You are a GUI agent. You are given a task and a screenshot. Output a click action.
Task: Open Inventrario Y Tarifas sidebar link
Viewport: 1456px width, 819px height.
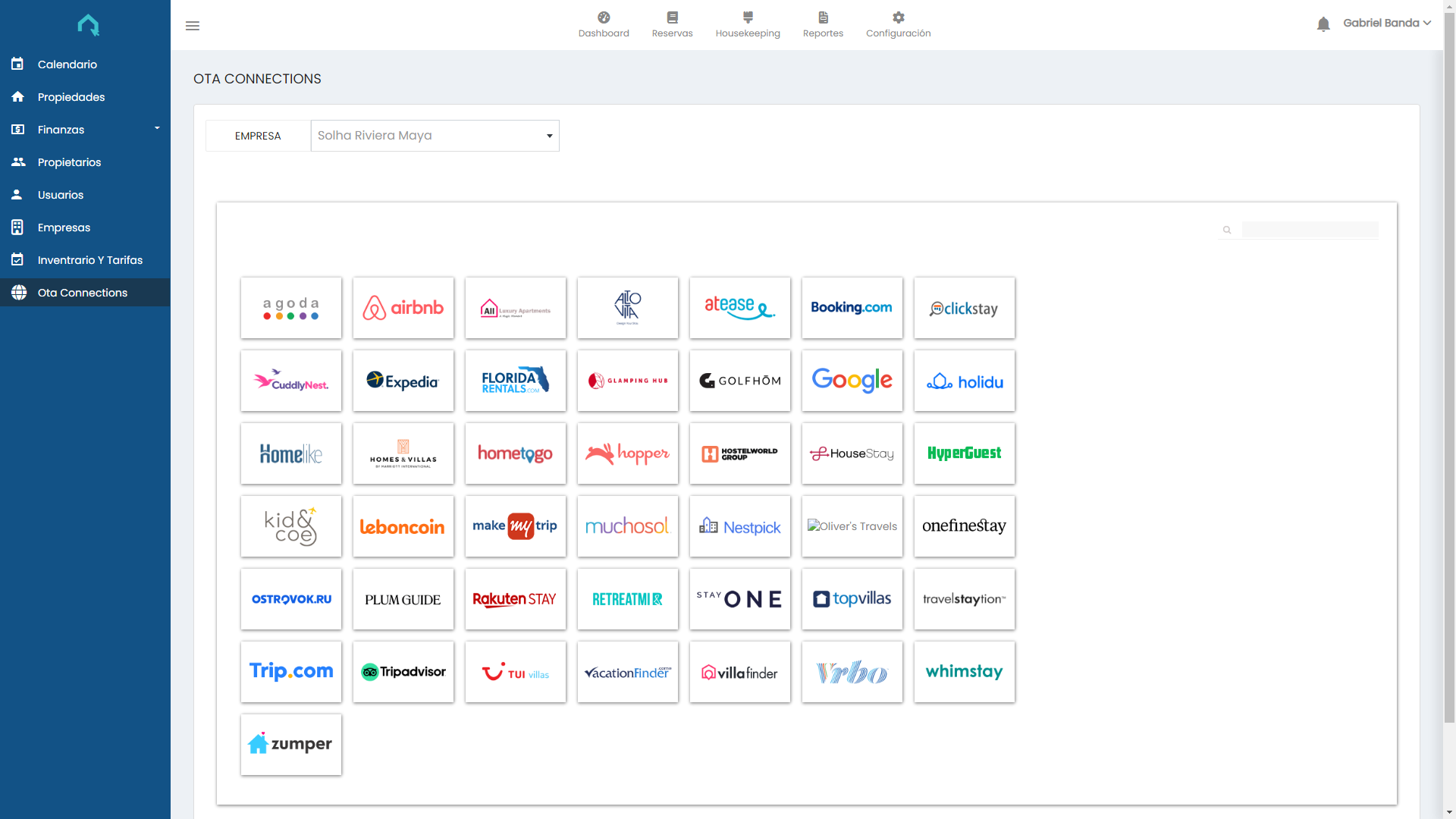pos(90,260)
